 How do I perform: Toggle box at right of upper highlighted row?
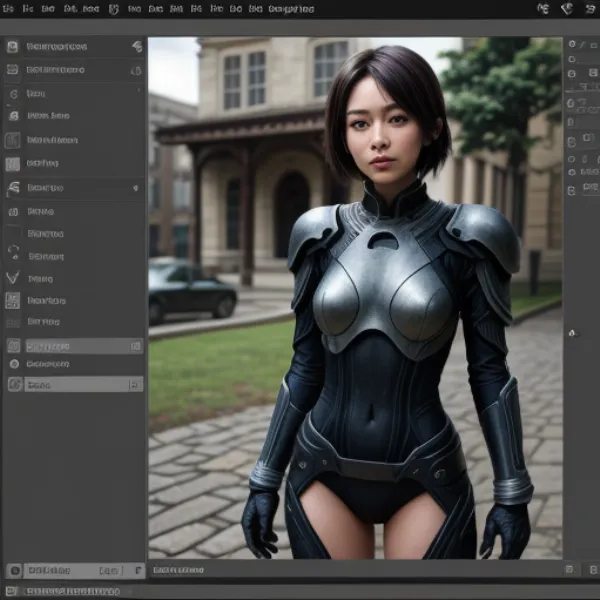coord(136,346)
